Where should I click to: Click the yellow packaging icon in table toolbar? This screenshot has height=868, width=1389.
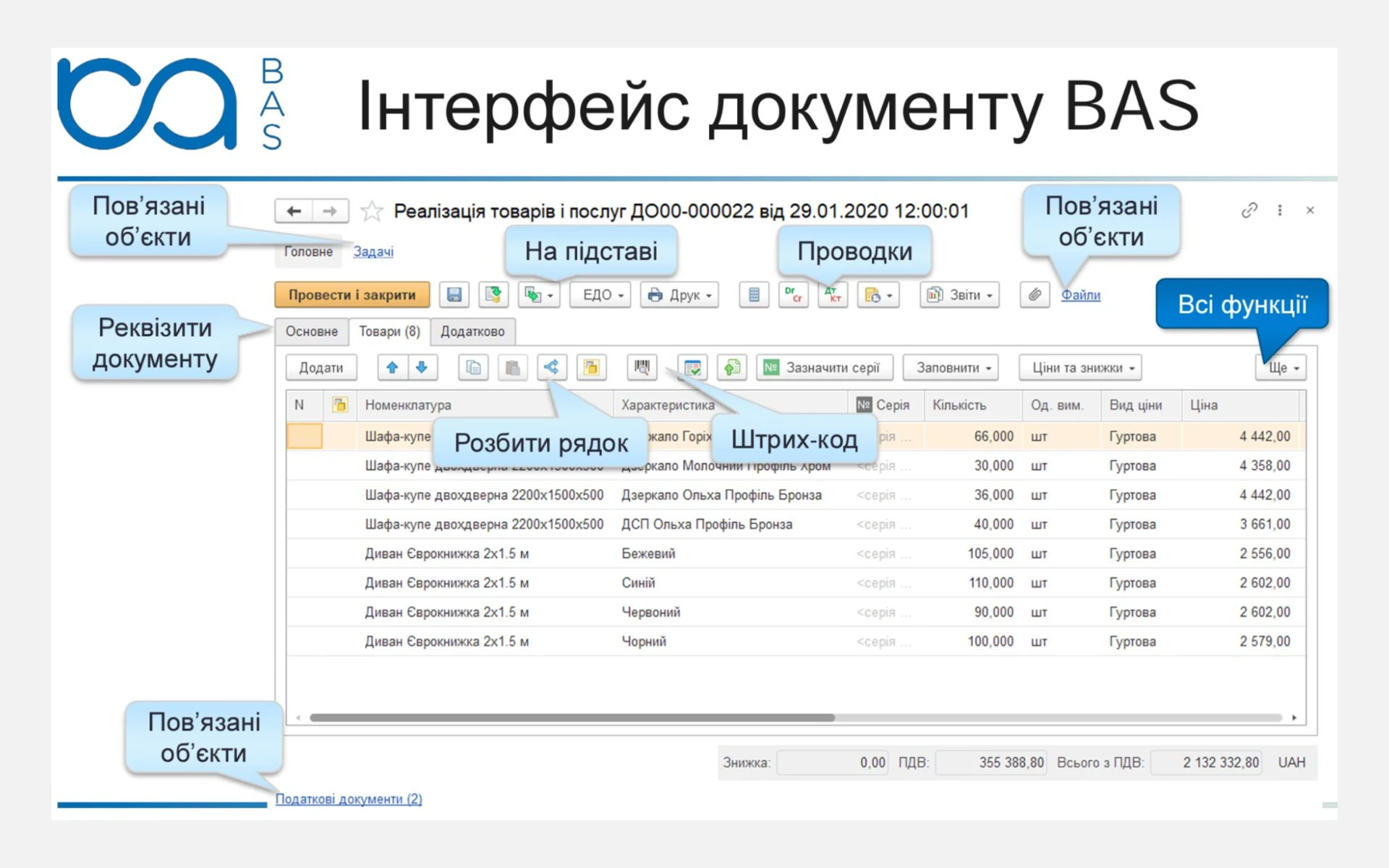[x=591, y=367]
